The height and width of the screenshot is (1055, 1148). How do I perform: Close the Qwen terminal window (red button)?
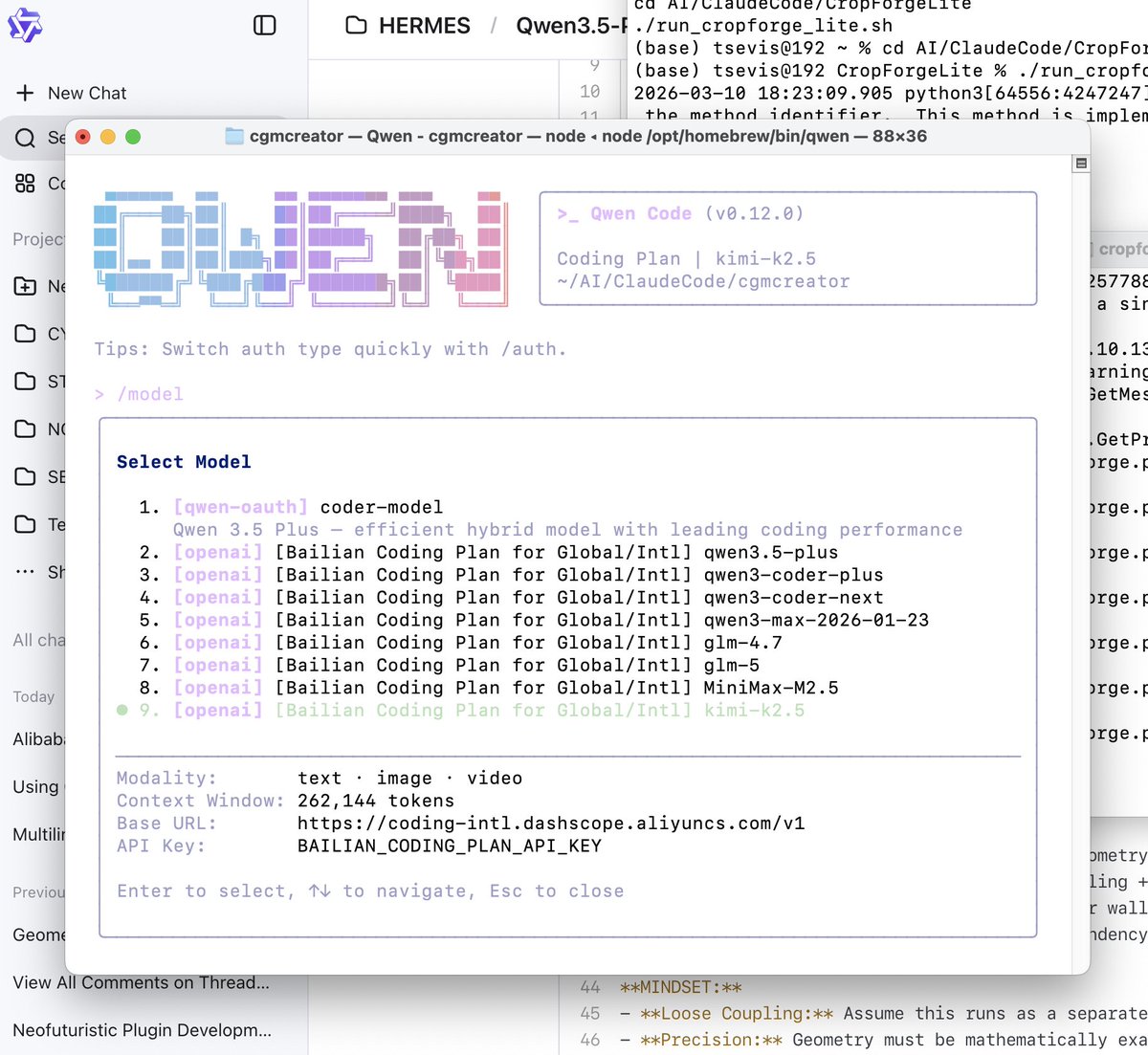coord(83,137)
